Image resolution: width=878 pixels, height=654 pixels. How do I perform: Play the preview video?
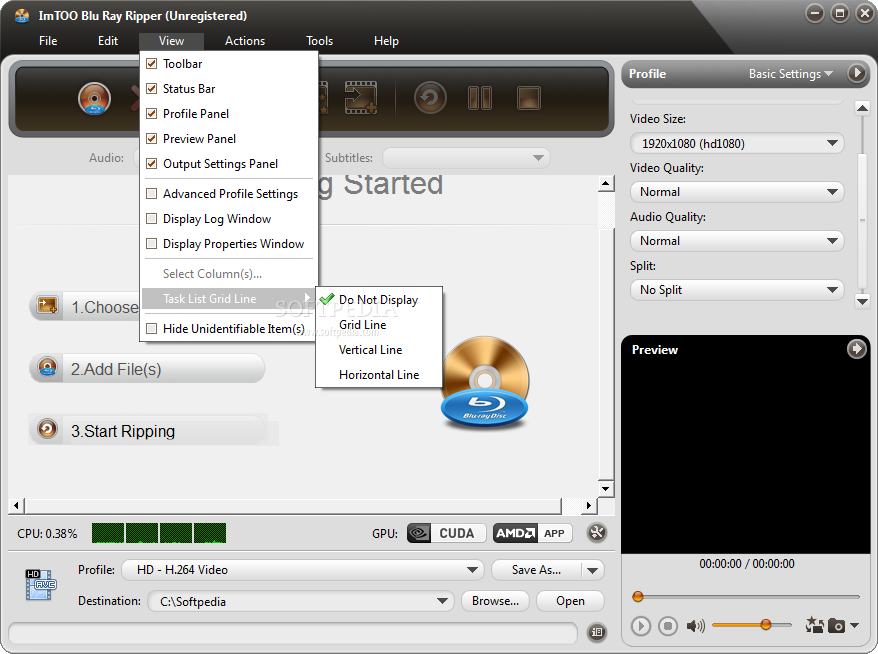coord(641,625)
